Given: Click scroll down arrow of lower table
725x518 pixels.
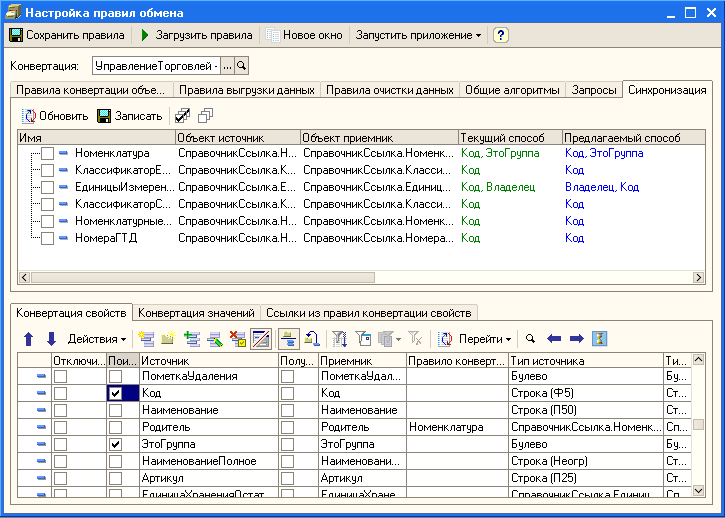Looking at the screenshot, I should 698,490.
